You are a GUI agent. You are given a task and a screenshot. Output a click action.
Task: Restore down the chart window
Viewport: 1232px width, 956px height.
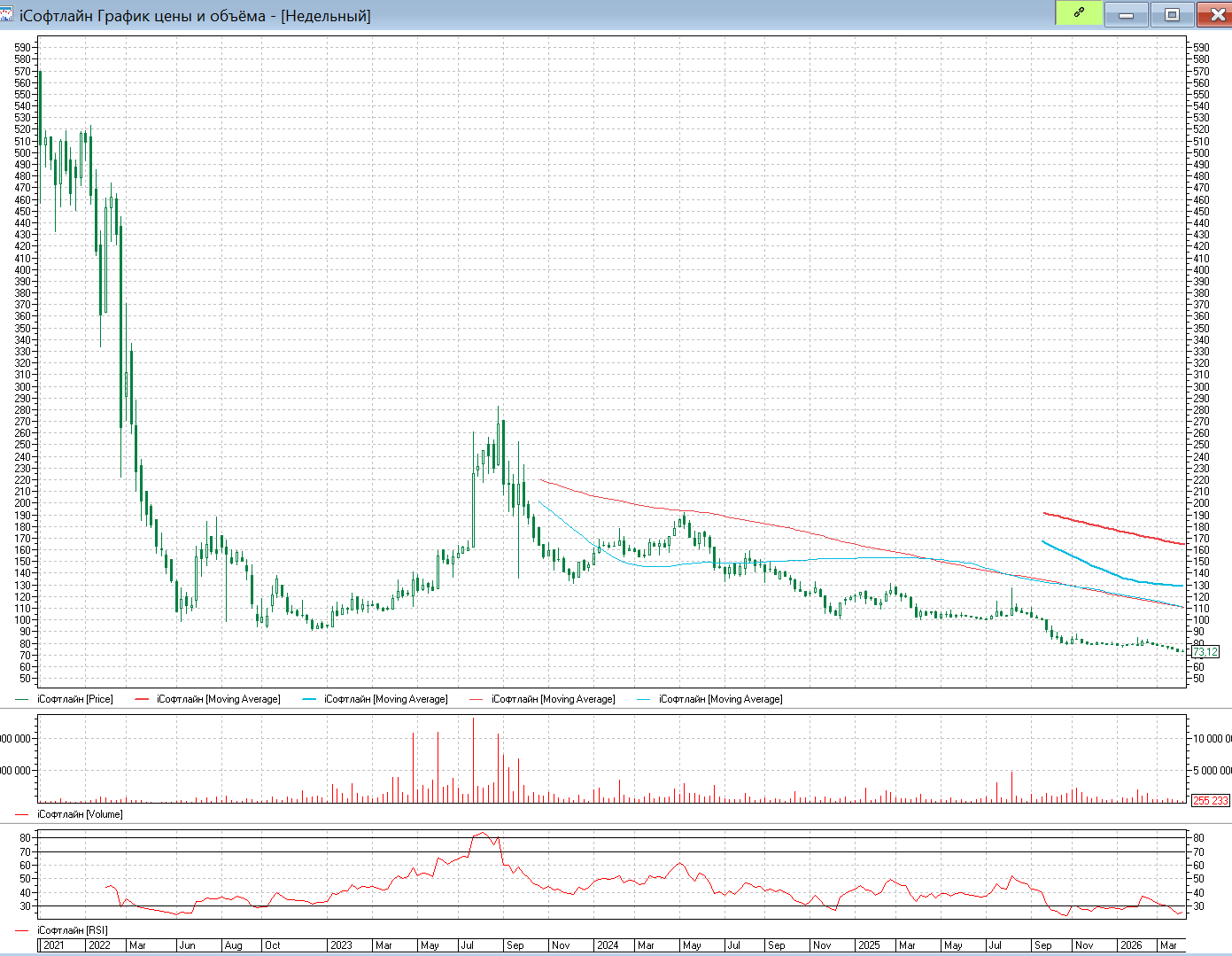click(x=1172, y=14)
